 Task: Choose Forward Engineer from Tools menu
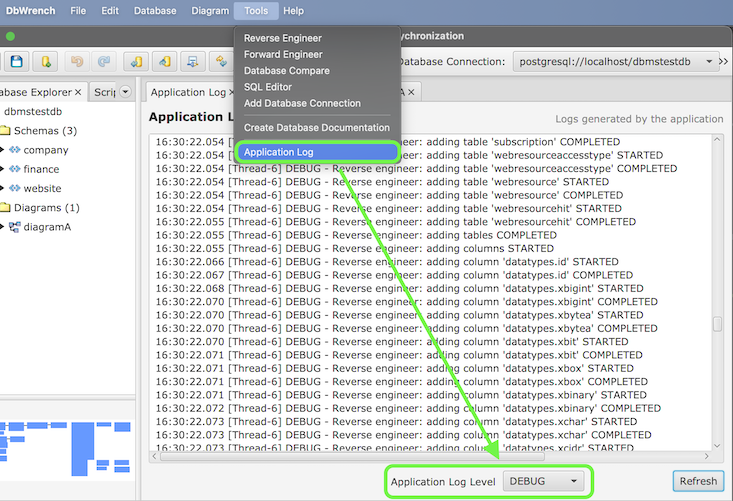click(317, 55)
